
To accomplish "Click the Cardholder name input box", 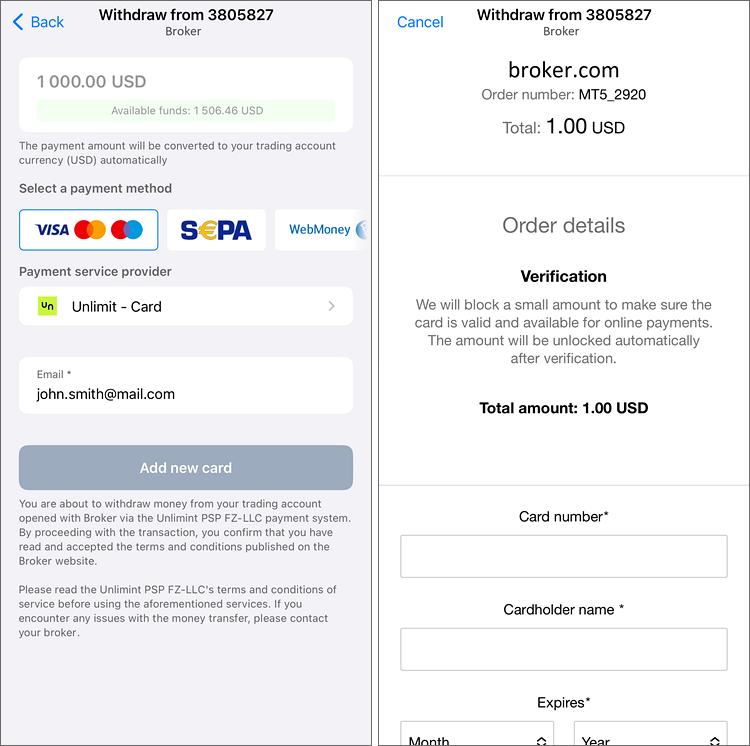I will tap(564, 649).
